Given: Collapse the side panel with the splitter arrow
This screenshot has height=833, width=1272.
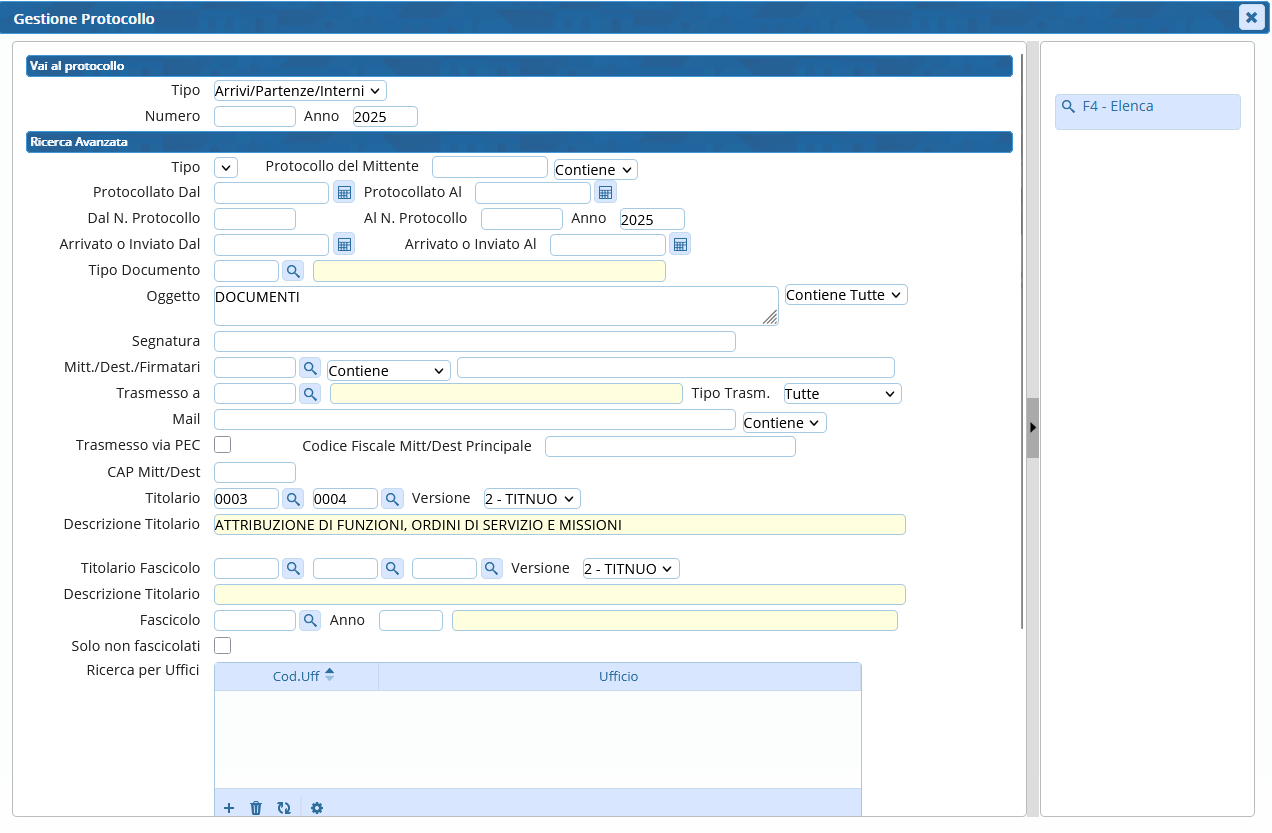Looking at the screenshot, I should [1033, 427].
